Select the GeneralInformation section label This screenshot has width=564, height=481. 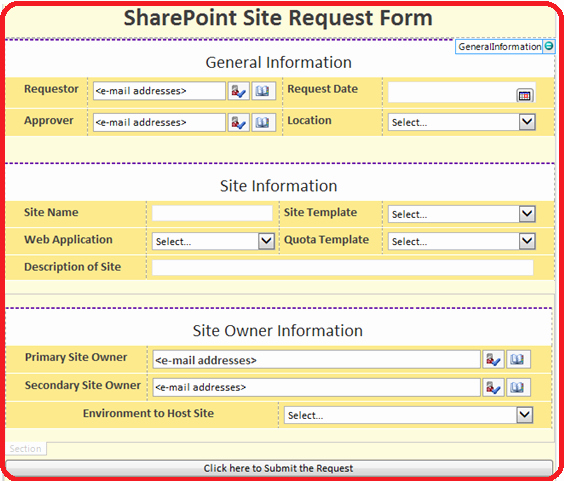click(x=500, y=47)
